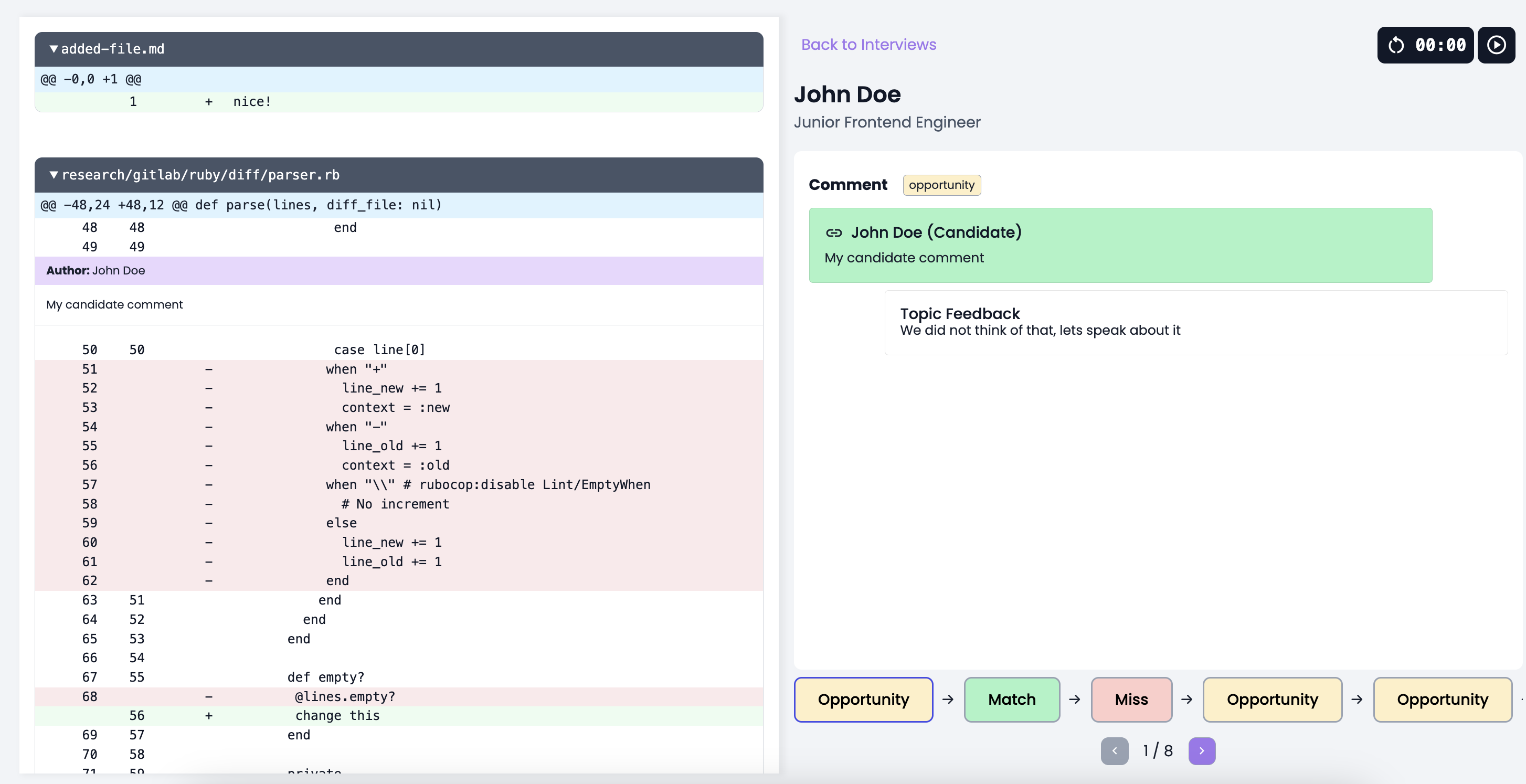Click removed line 68 '@lines.empty?'
The height and width of the screenshot is (784, 1526).
(399, 697)
